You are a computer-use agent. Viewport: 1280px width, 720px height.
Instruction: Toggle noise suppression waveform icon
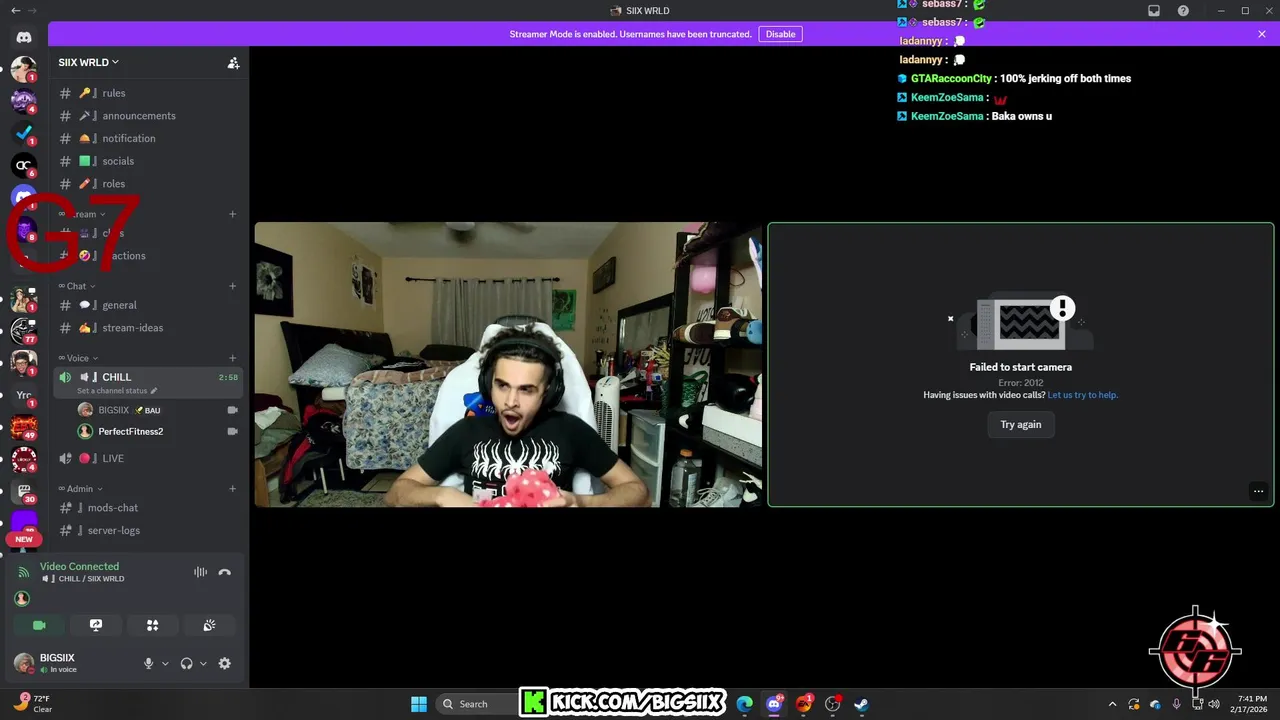(200, 572)
